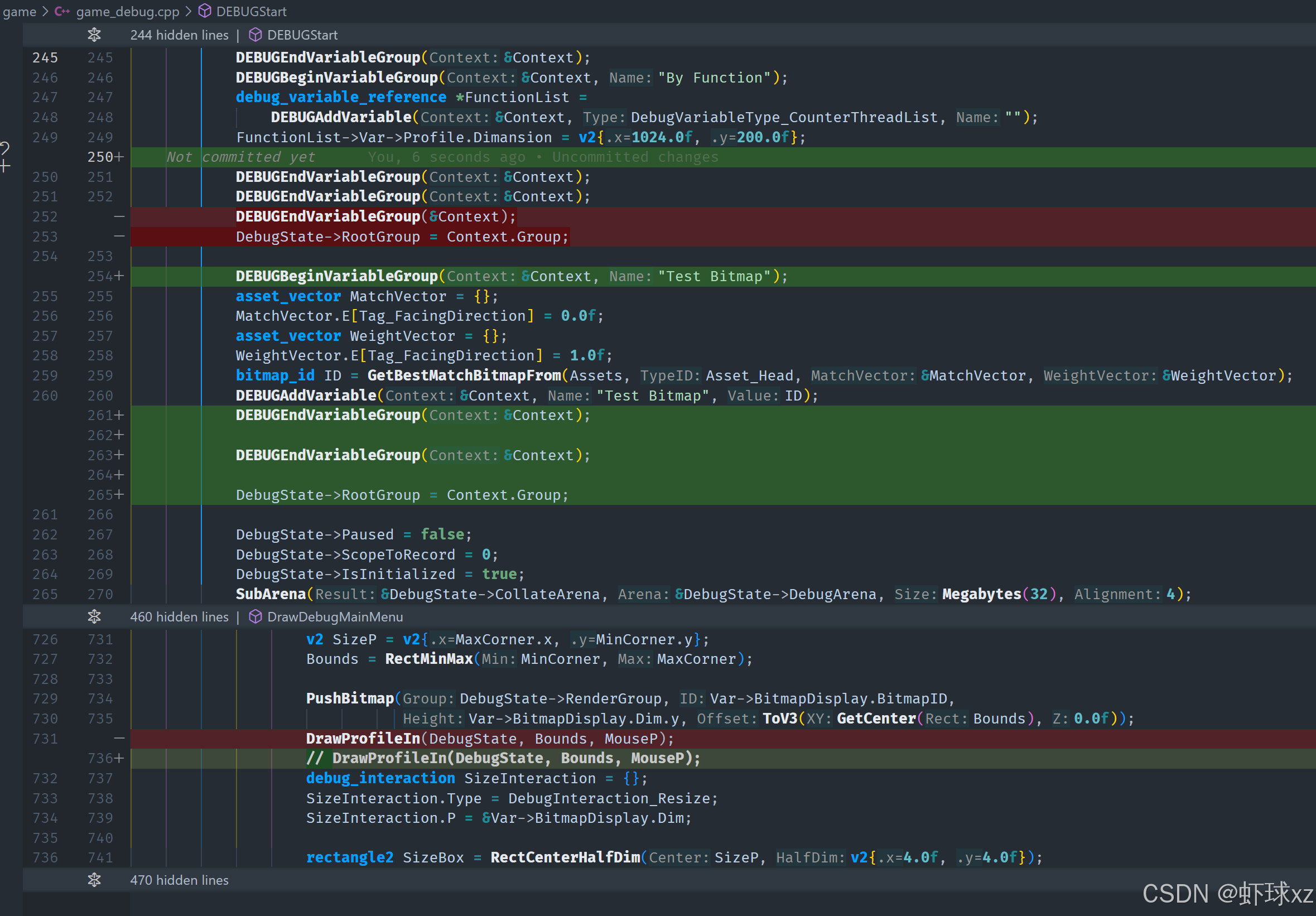The width and height of the screenshot is (1316, 916).
Task: Expand the 244 hidden lines region
Action: pos(95,35)
